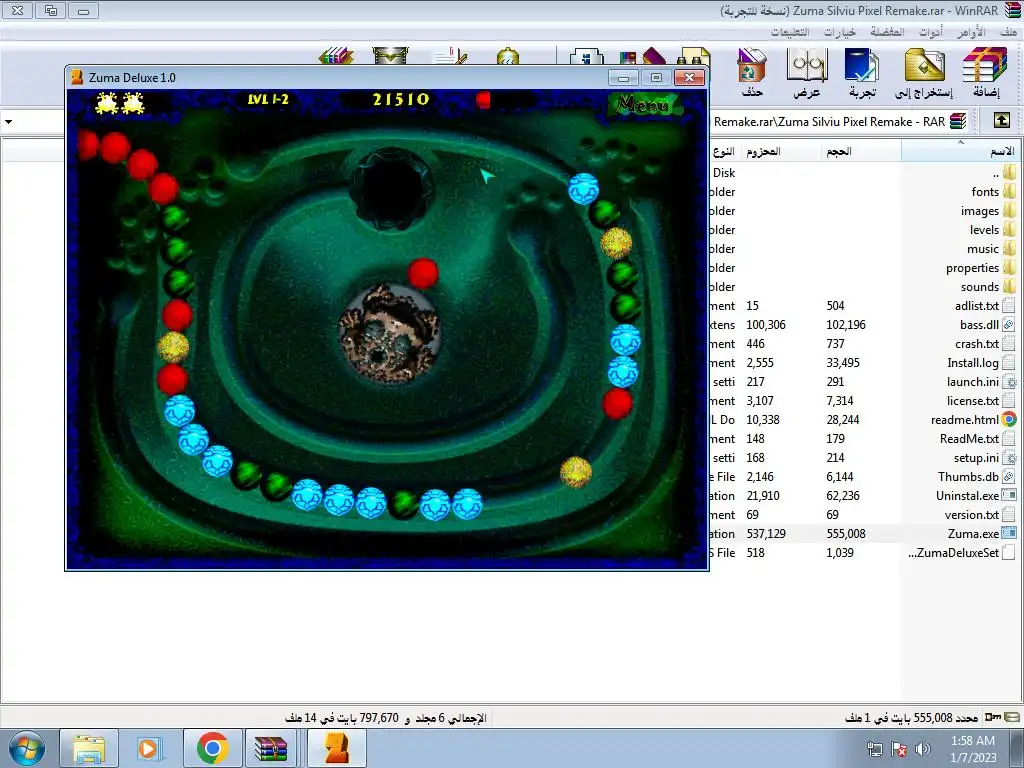Click the key icon in WinRAR status bar

(x=993, y=717)
